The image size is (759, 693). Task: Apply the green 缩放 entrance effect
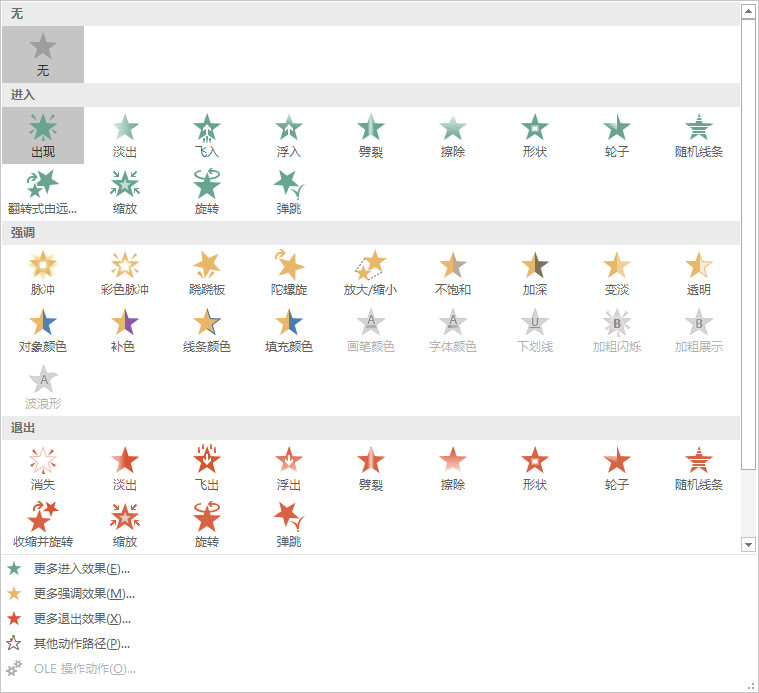125,192
